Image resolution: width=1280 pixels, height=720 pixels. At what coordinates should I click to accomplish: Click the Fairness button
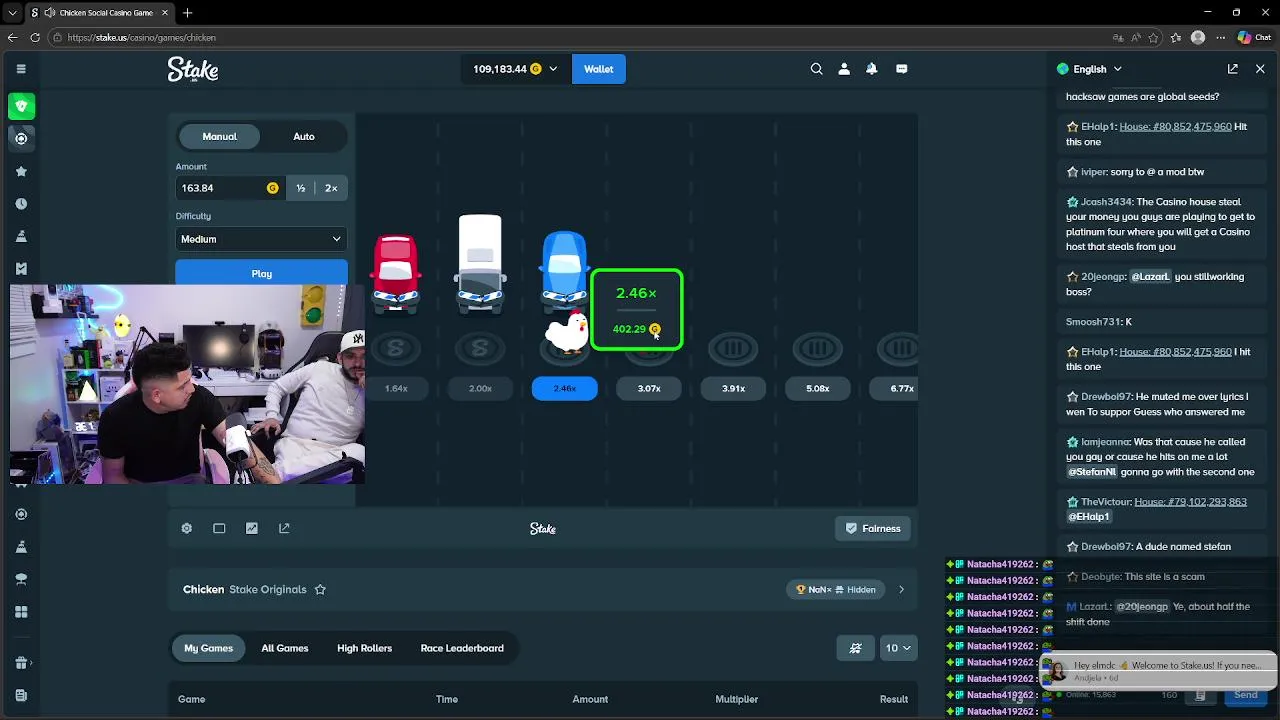tap(873, 528)
